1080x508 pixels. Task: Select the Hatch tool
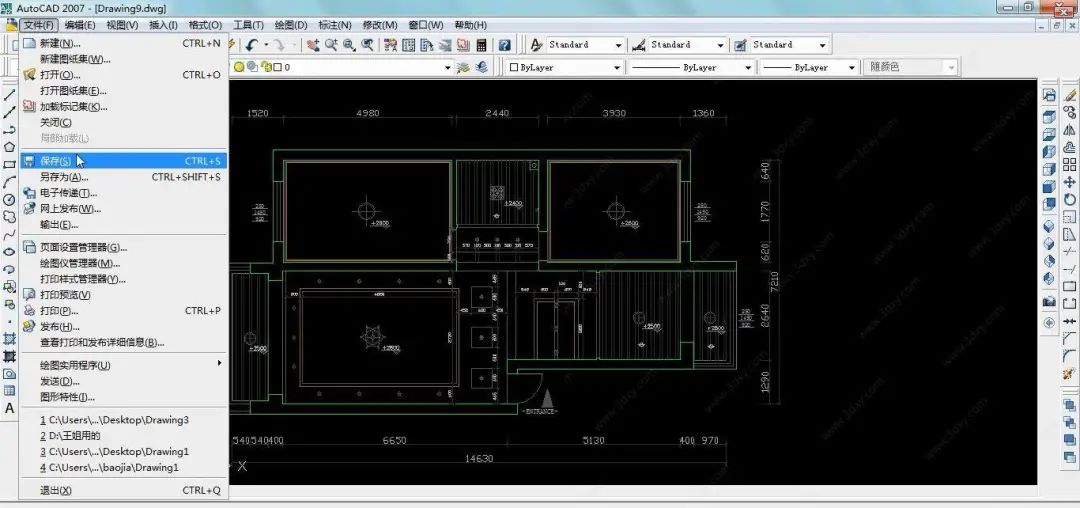tap(10, 339)
